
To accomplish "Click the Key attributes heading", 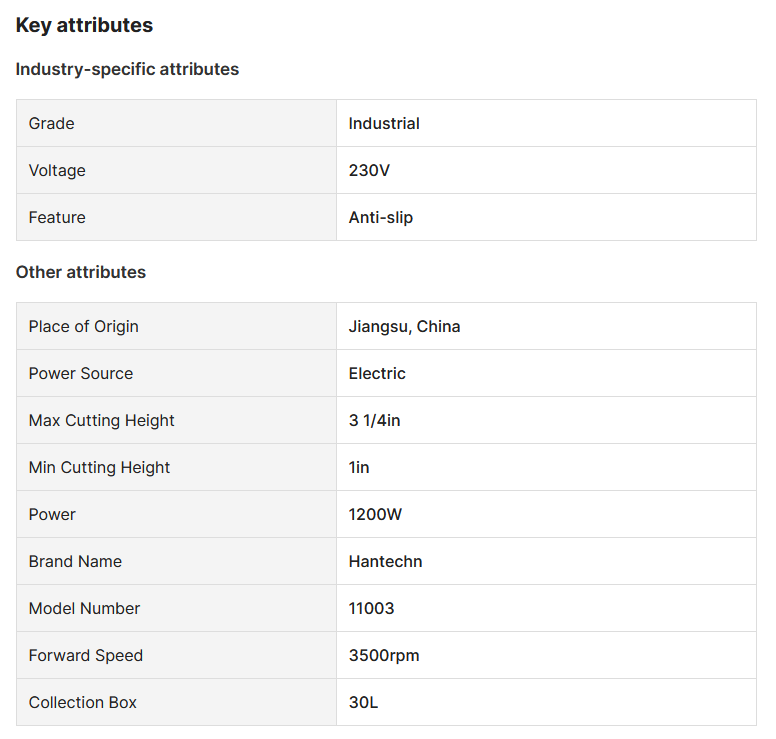I will point(84,26).
